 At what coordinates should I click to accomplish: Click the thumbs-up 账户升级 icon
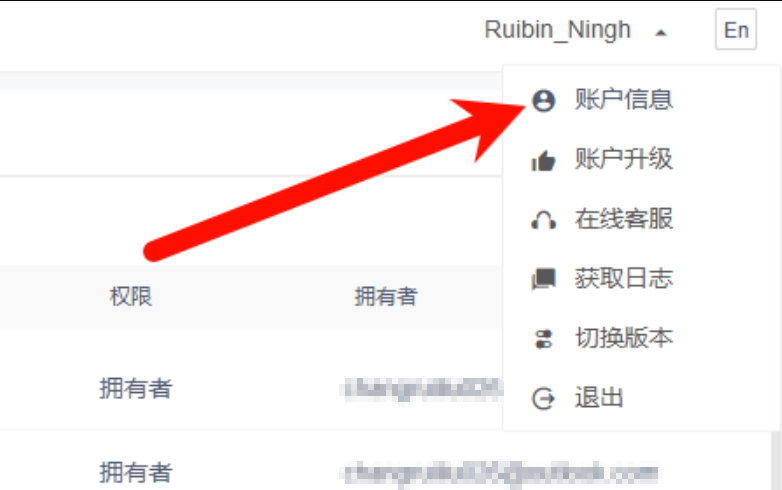click(544, 161)
